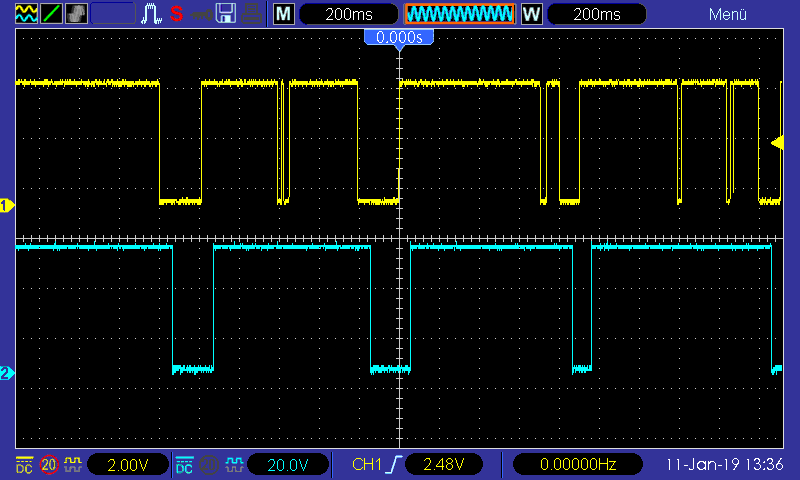Save using the floppy disk icon
800x480 pixels.
[x=226, y=14]
